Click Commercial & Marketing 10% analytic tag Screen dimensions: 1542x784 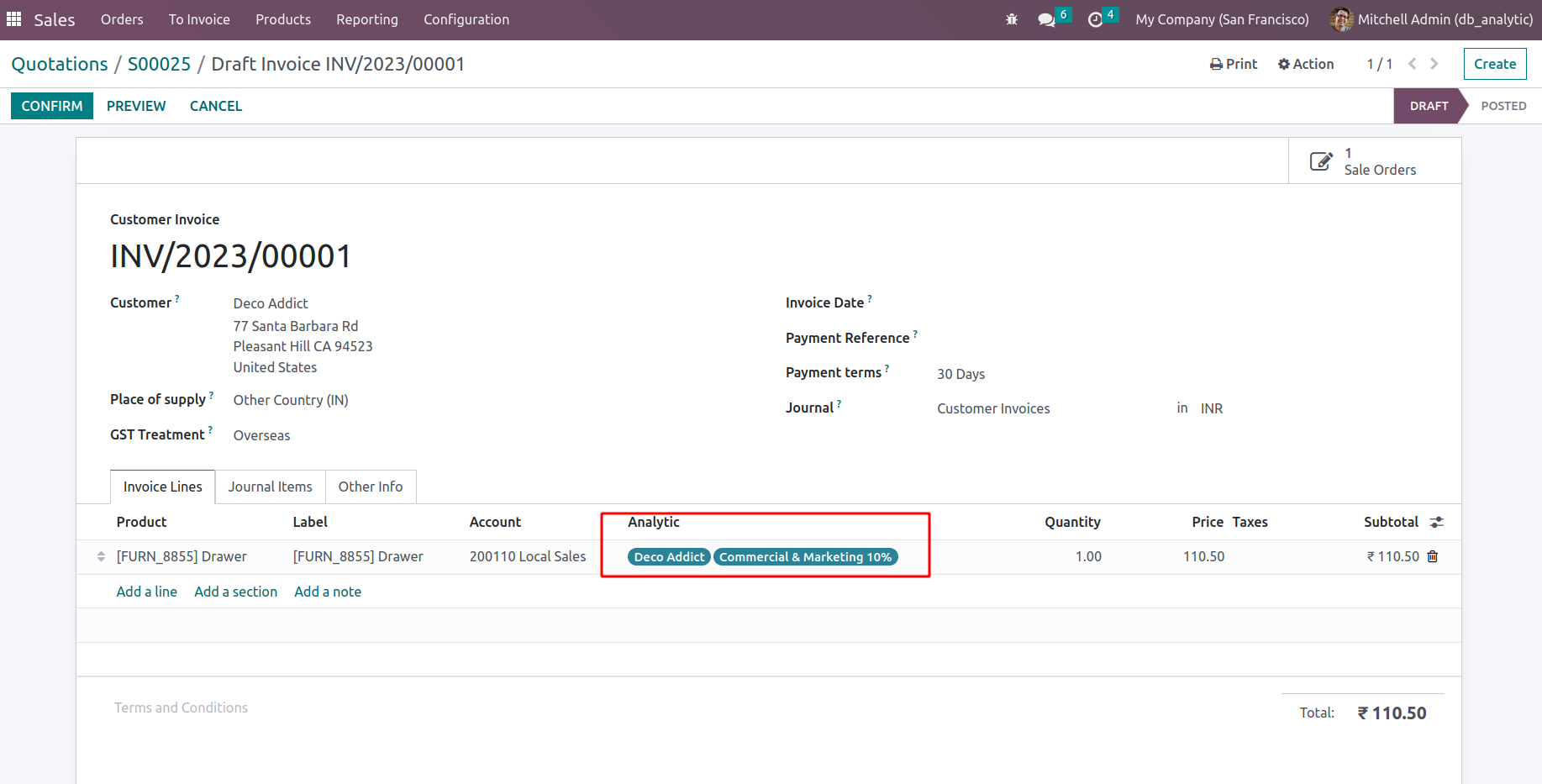point(806,556)
